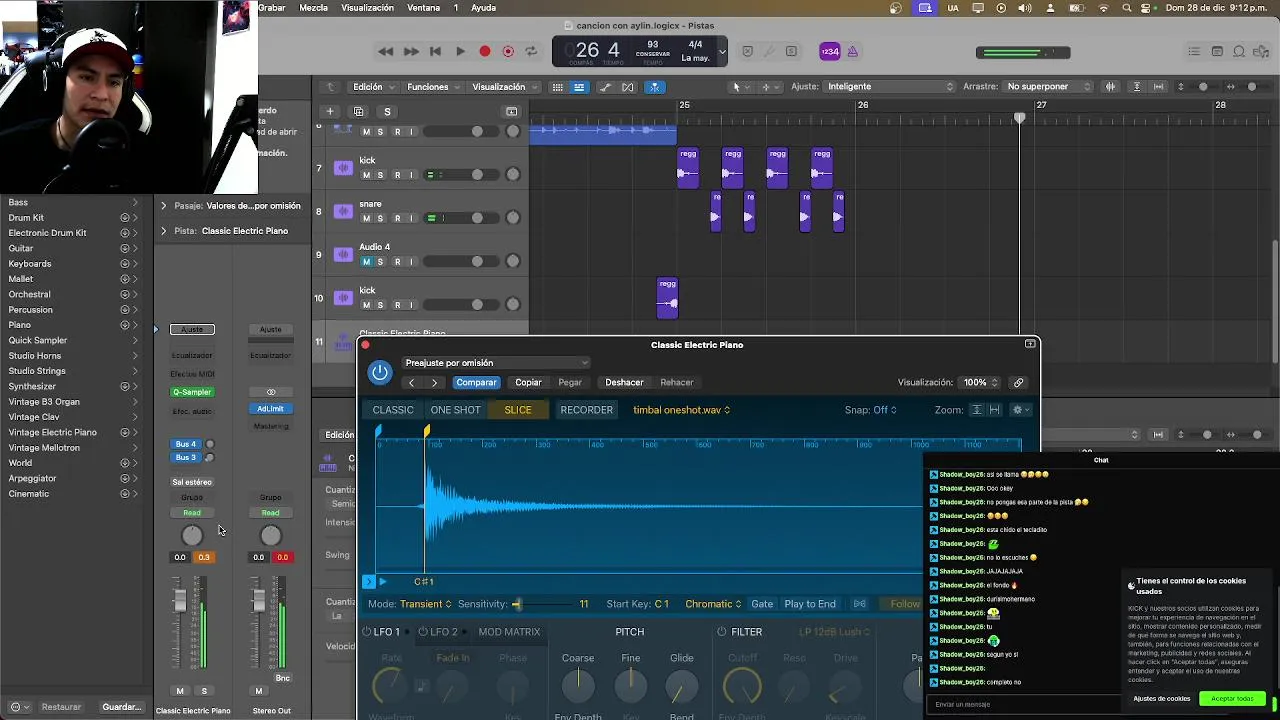Open the Ajuste Inteligente snap dropdown
The width and height of the screenshot is (1280, 720).
click(890, 87)
